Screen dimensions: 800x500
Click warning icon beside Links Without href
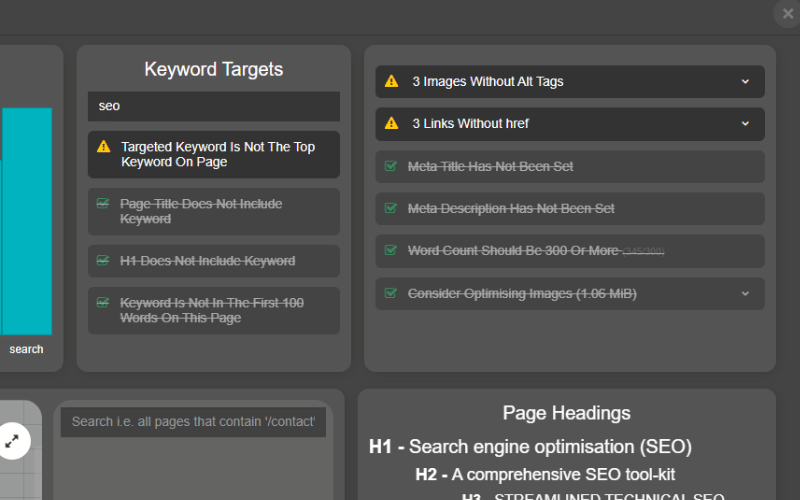pos(391,124)
